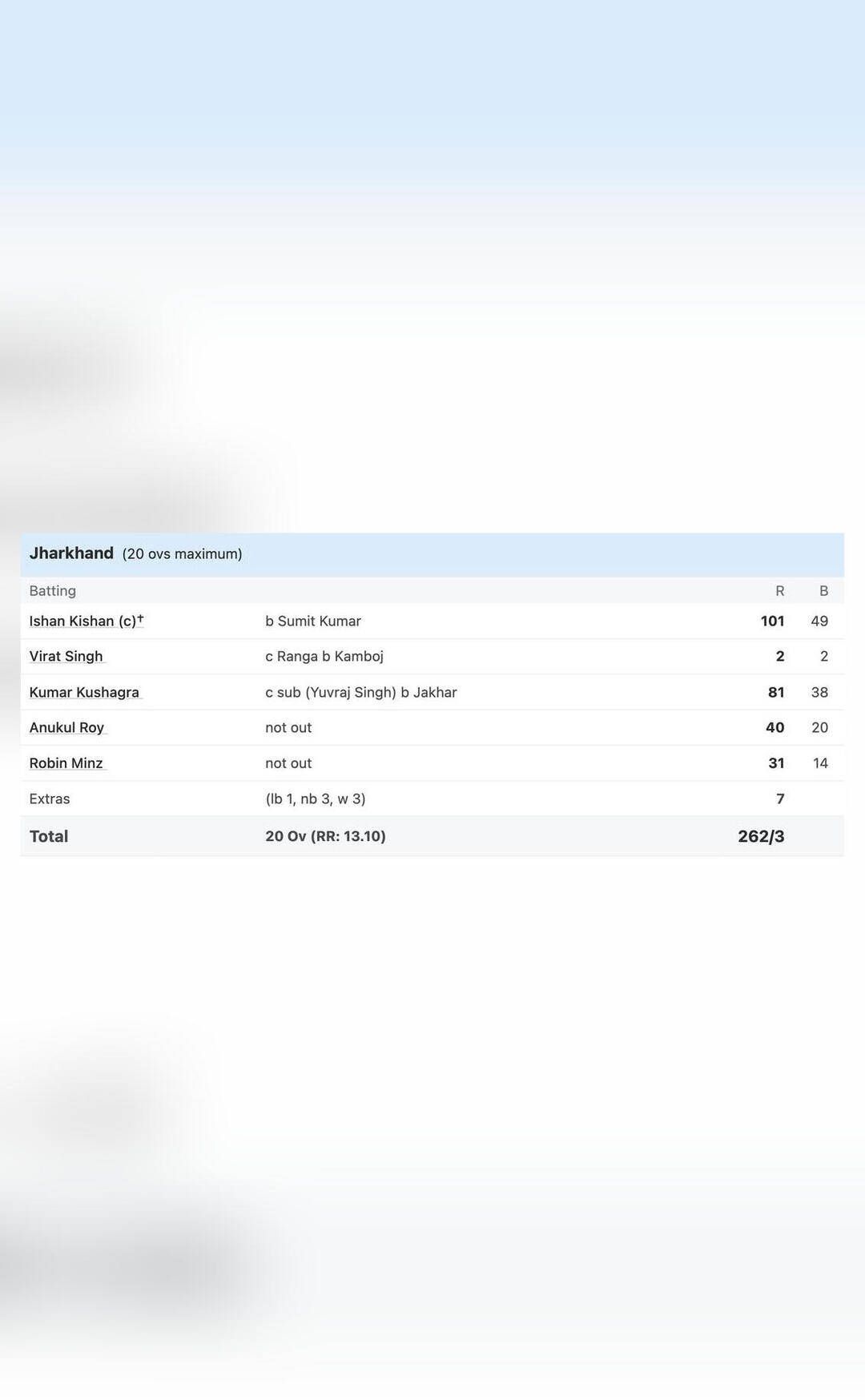
Task: Click the Extras row label
Action: (x=50, y=799)
